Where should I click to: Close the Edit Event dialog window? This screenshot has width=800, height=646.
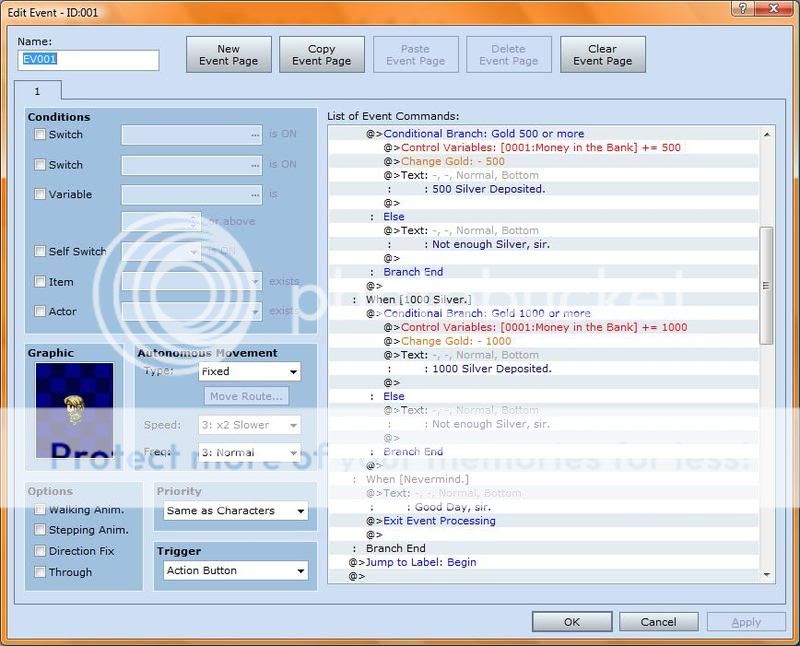[773, 9]
